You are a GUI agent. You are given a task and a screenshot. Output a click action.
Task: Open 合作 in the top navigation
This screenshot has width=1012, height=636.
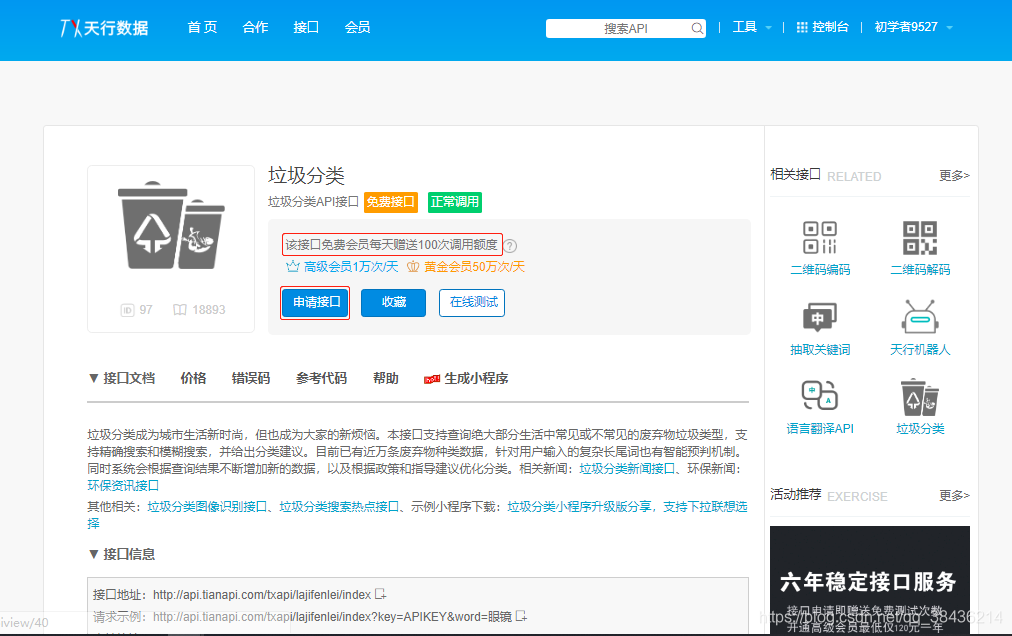tap(255, 27)
